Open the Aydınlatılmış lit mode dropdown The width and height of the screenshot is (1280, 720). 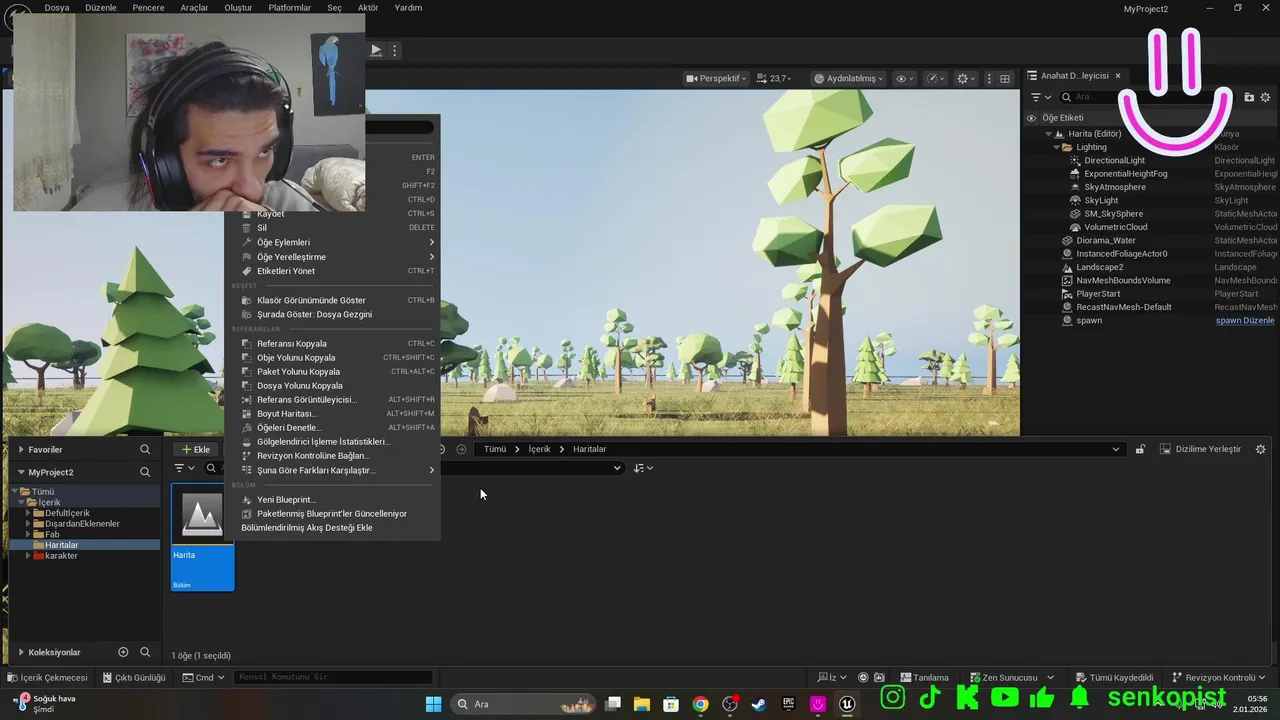848,78
